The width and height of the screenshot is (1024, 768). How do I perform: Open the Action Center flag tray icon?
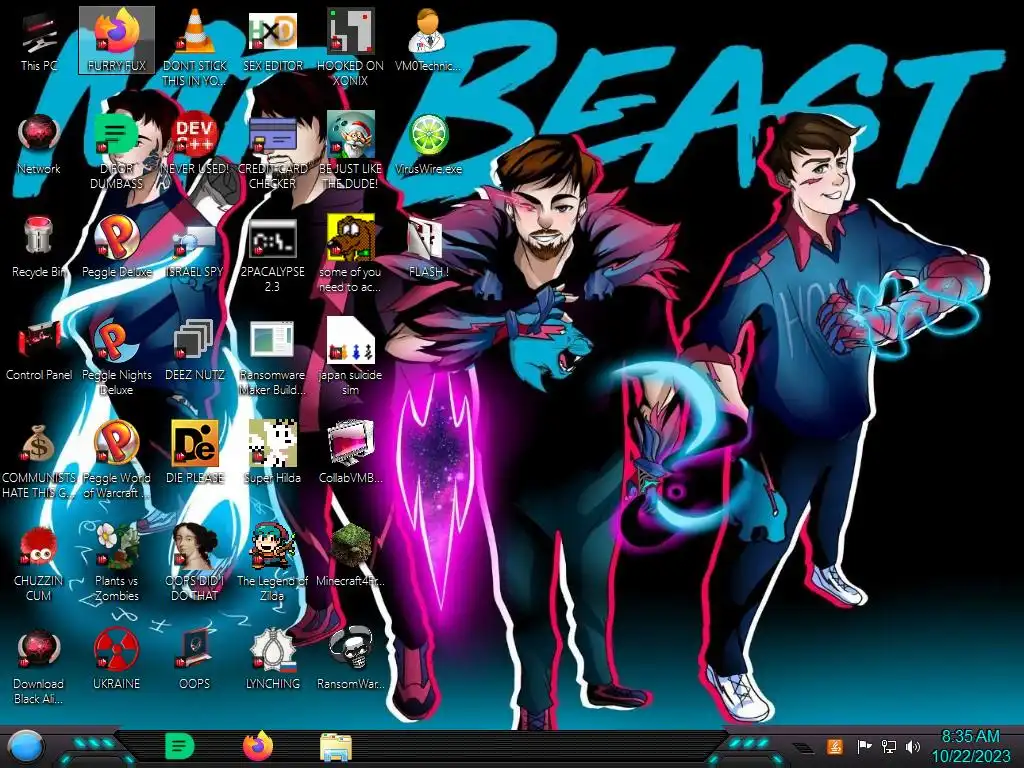coord(864,746)
